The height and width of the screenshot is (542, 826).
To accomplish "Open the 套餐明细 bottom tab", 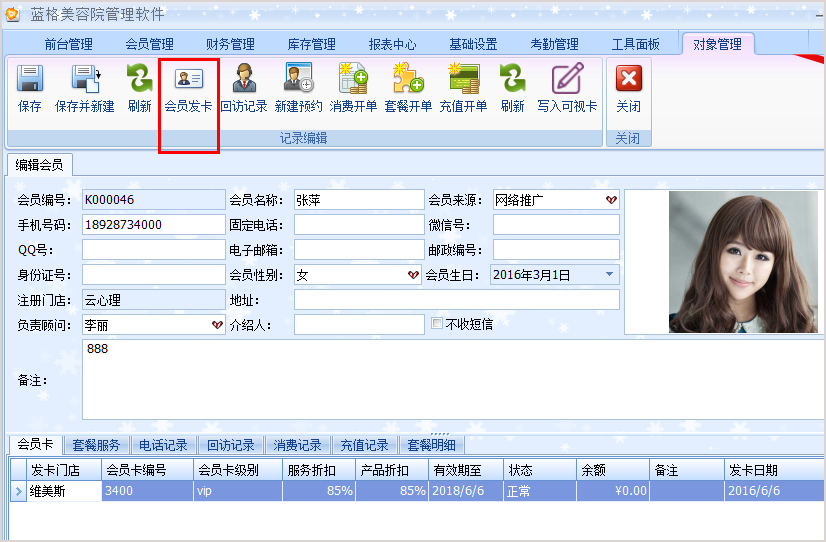I will [431, 445].
